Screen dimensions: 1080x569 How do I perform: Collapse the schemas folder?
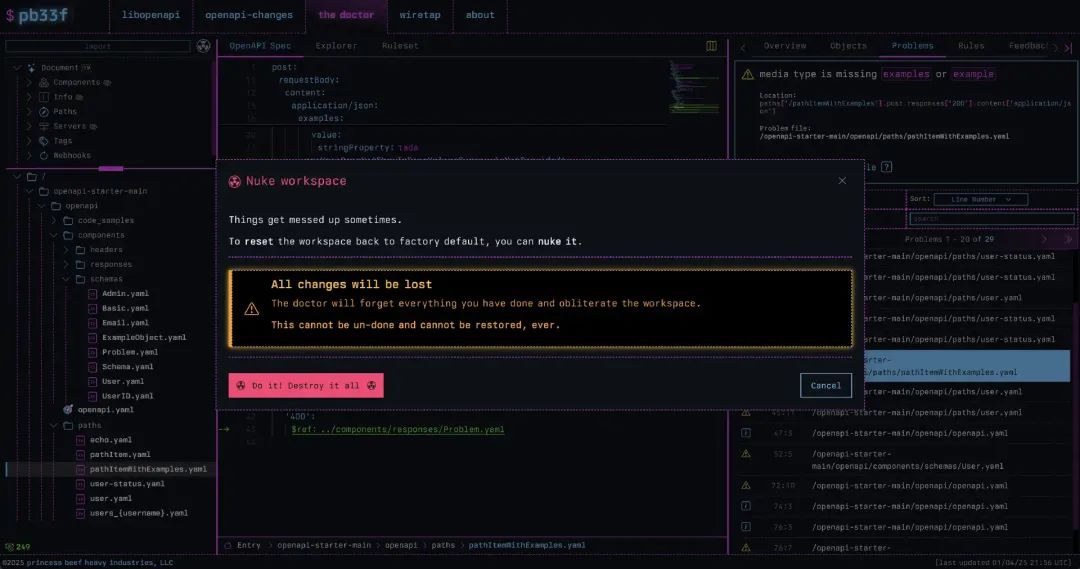66,279
